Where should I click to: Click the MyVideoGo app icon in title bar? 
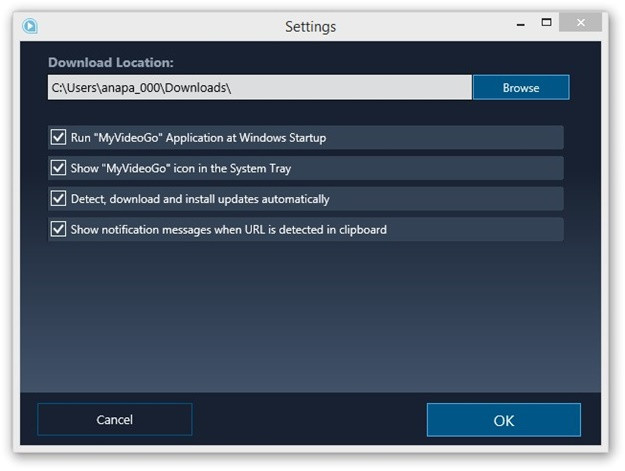30,26
